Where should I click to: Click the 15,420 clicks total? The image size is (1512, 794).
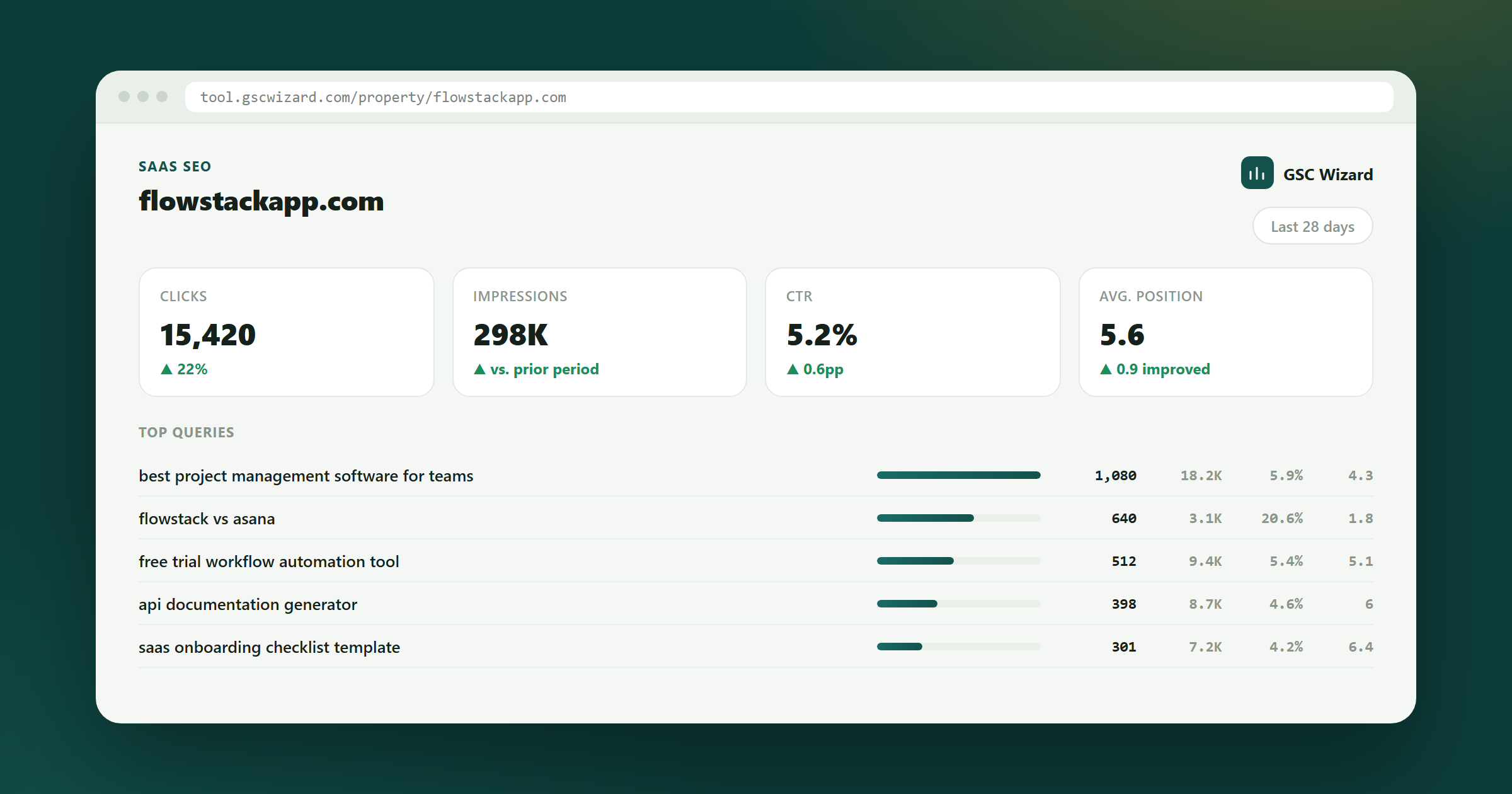click(x=208, y=335)
